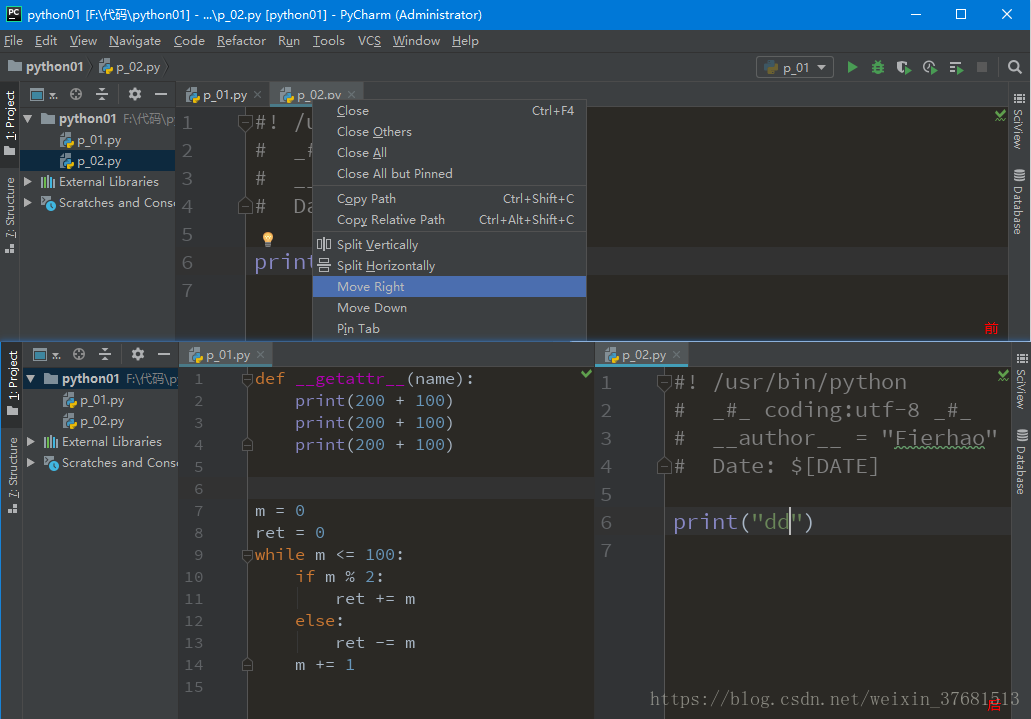
Task: Choose Split Horizontally from context menu
Action: 449,266
